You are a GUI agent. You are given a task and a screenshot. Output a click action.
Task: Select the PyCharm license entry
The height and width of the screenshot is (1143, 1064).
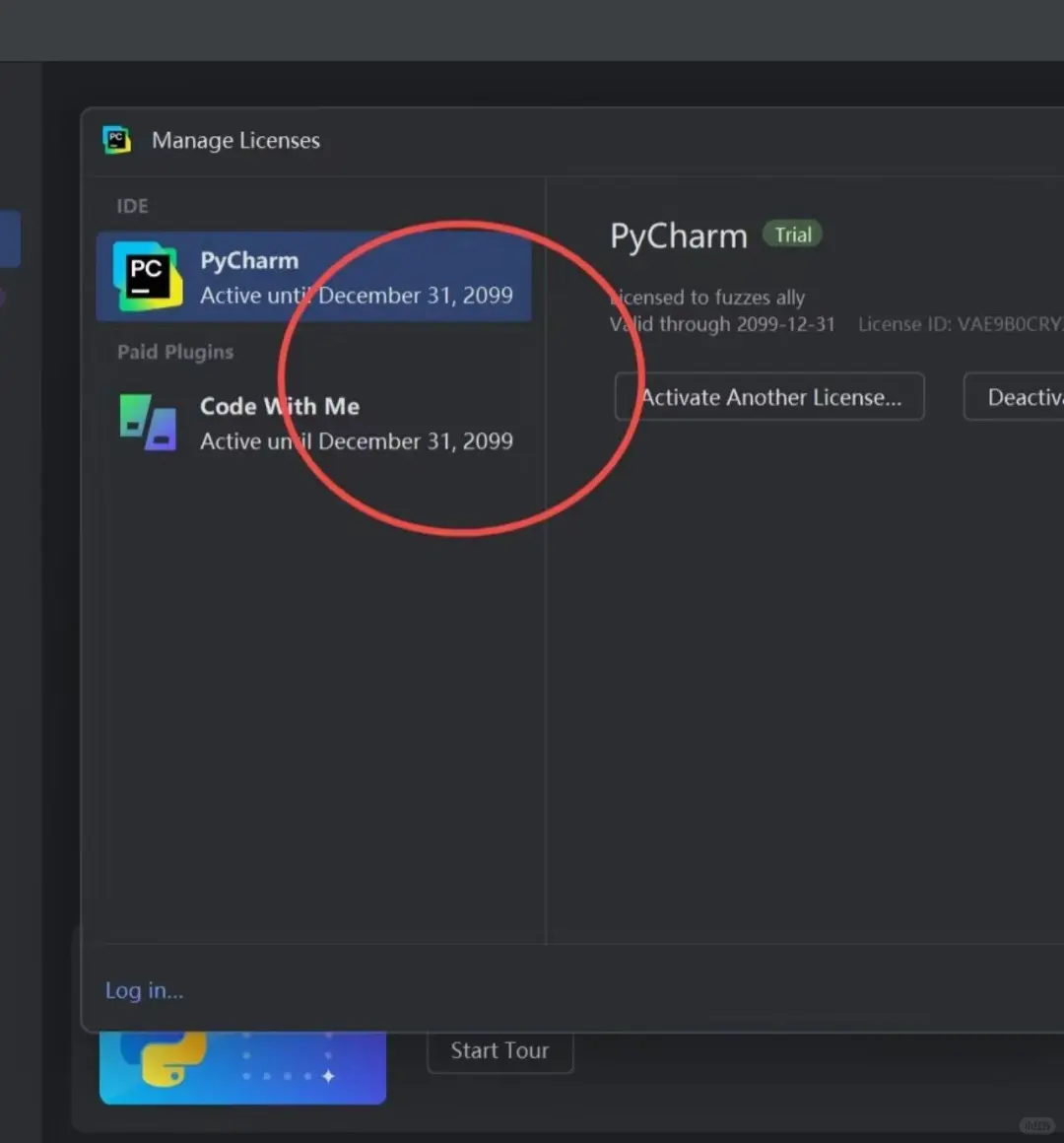pos(313,277)
